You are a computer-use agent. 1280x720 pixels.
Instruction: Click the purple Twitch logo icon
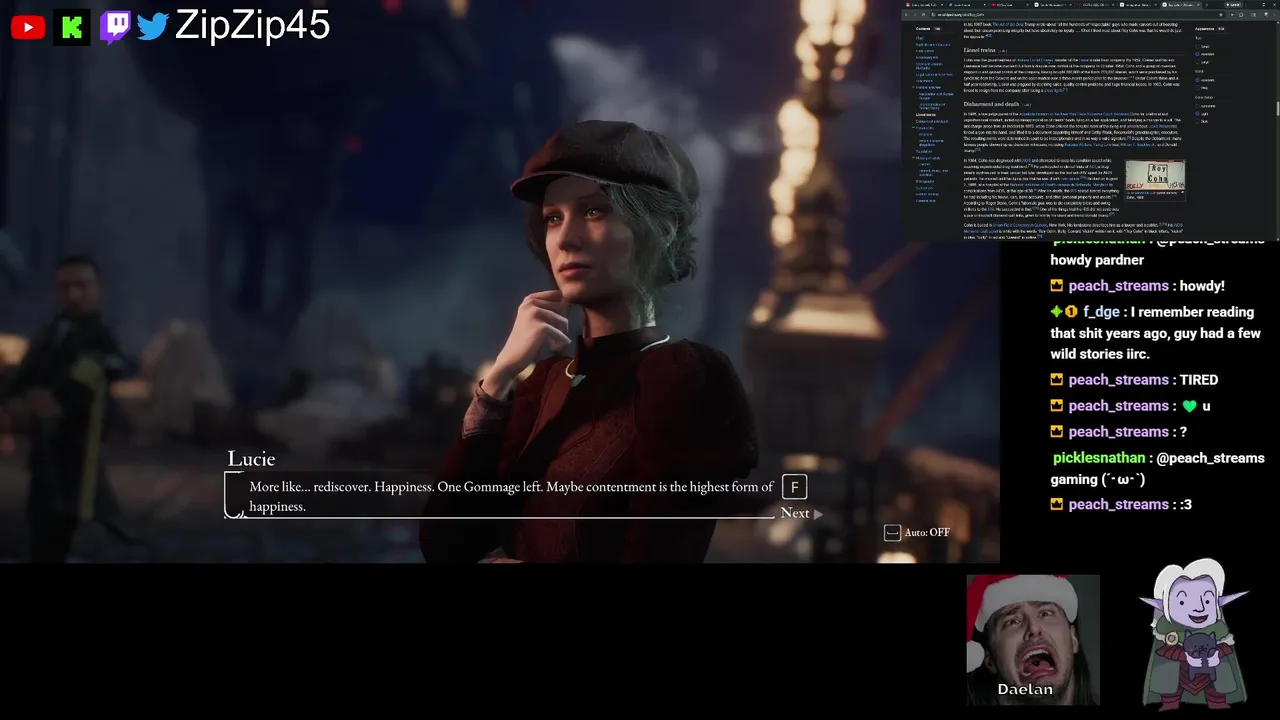click(114, 27)
